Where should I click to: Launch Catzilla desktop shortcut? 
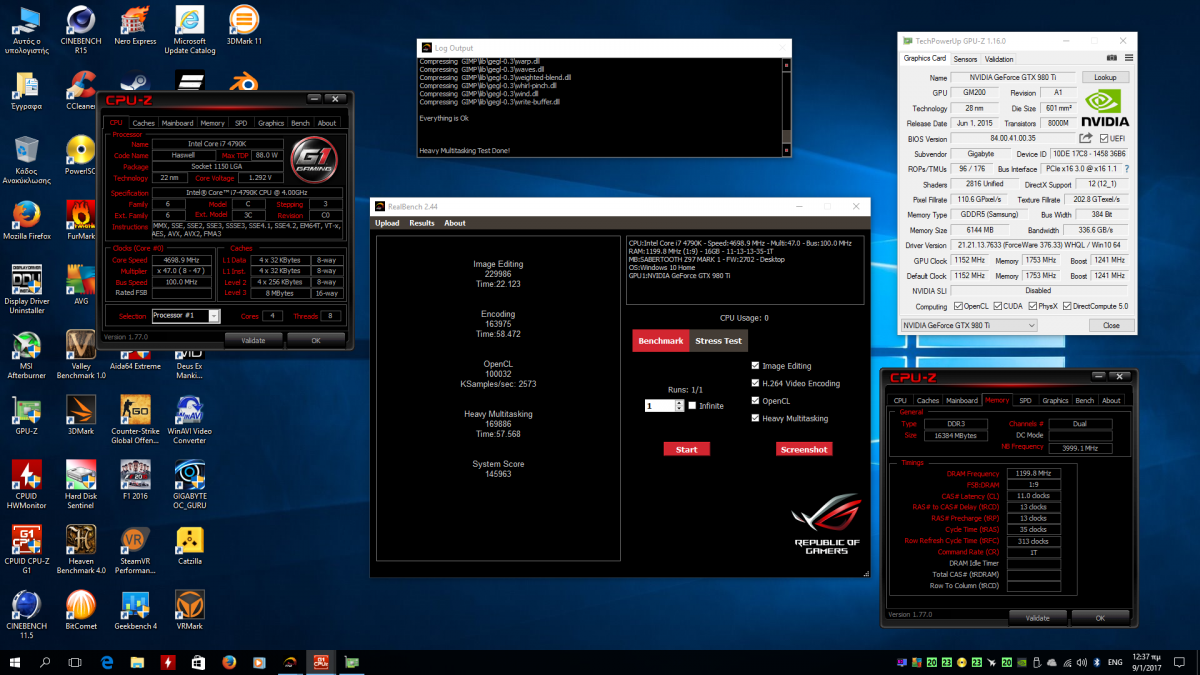[189, 546]
